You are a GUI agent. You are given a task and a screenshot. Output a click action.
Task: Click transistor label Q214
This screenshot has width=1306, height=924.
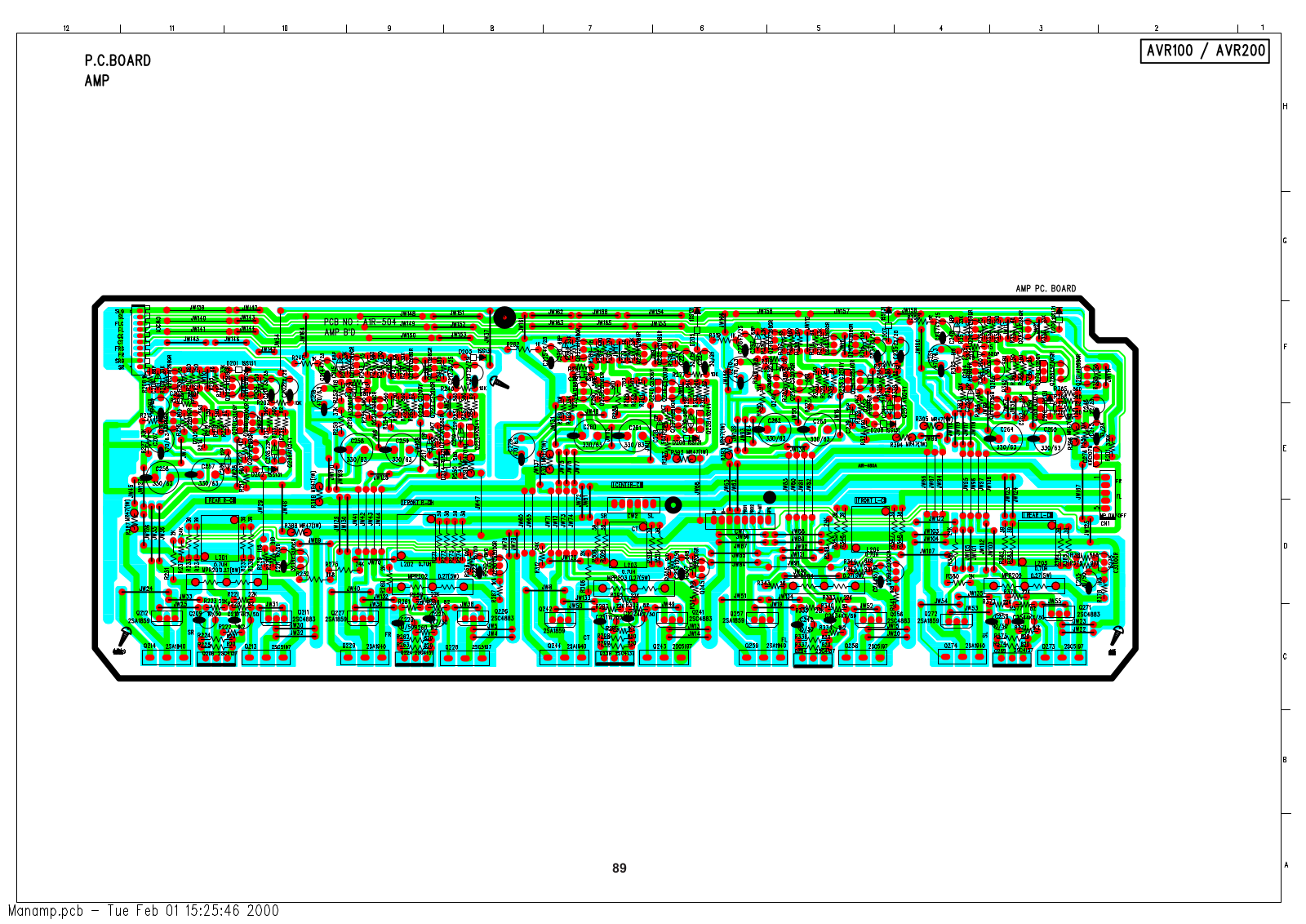click(149, 646)
